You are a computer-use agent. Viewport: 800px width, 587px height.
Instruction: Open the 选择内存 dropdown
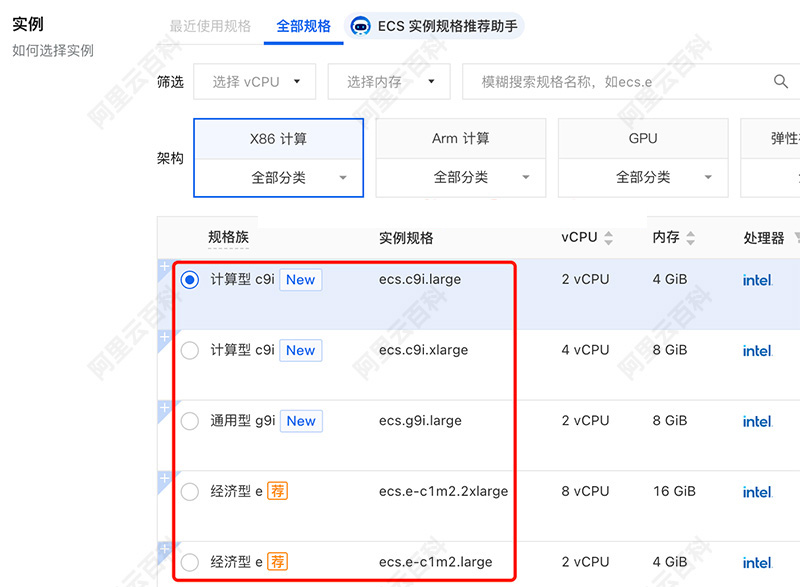388,82
